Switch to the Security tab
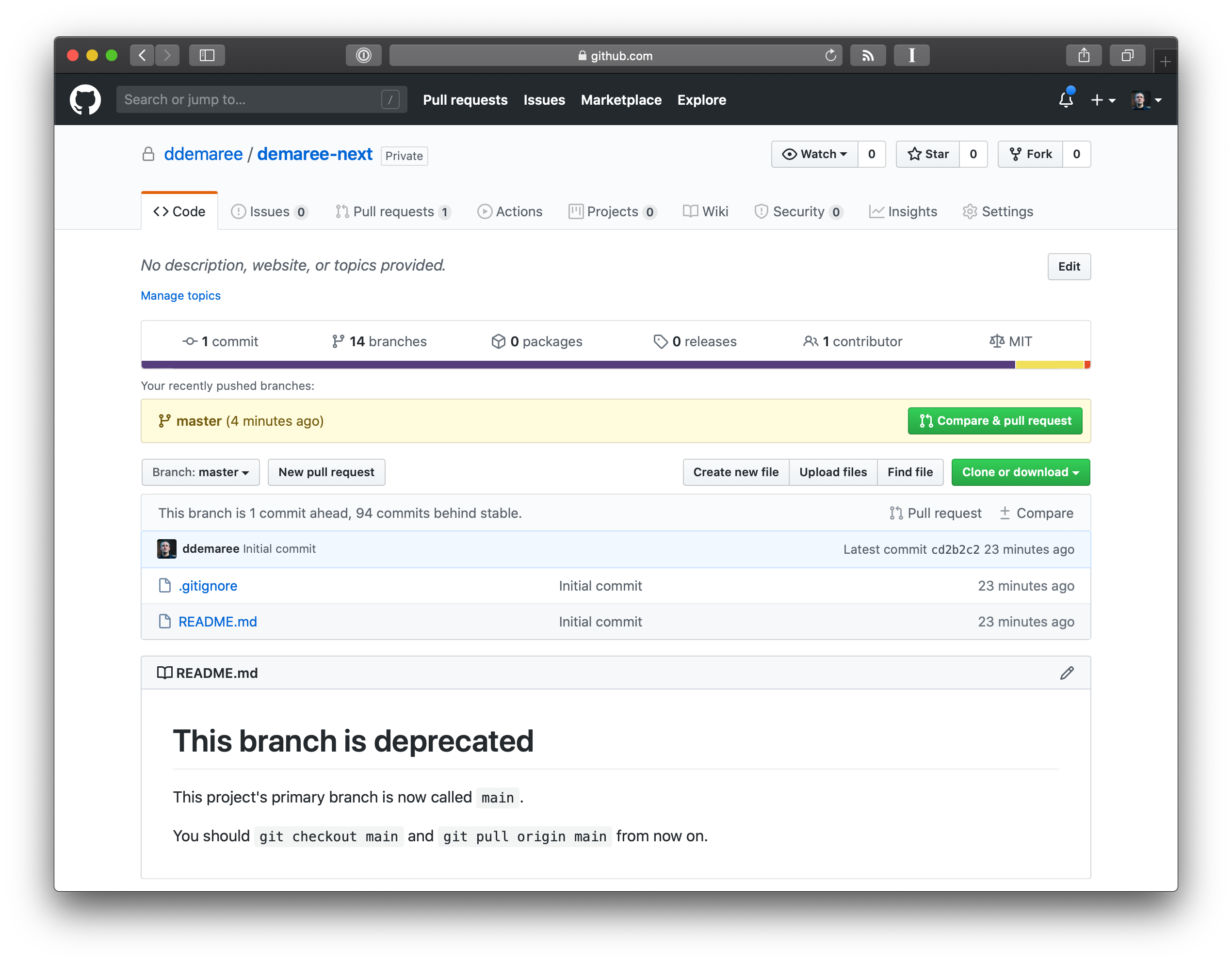Screen dimensions: 1232x963 [x=799, y=211]
